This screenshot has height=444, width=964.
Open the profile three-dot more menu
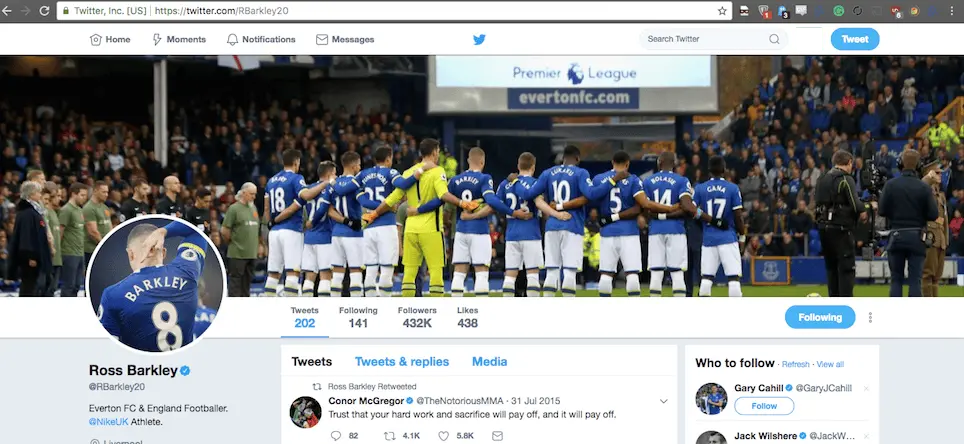click(870, 318)
